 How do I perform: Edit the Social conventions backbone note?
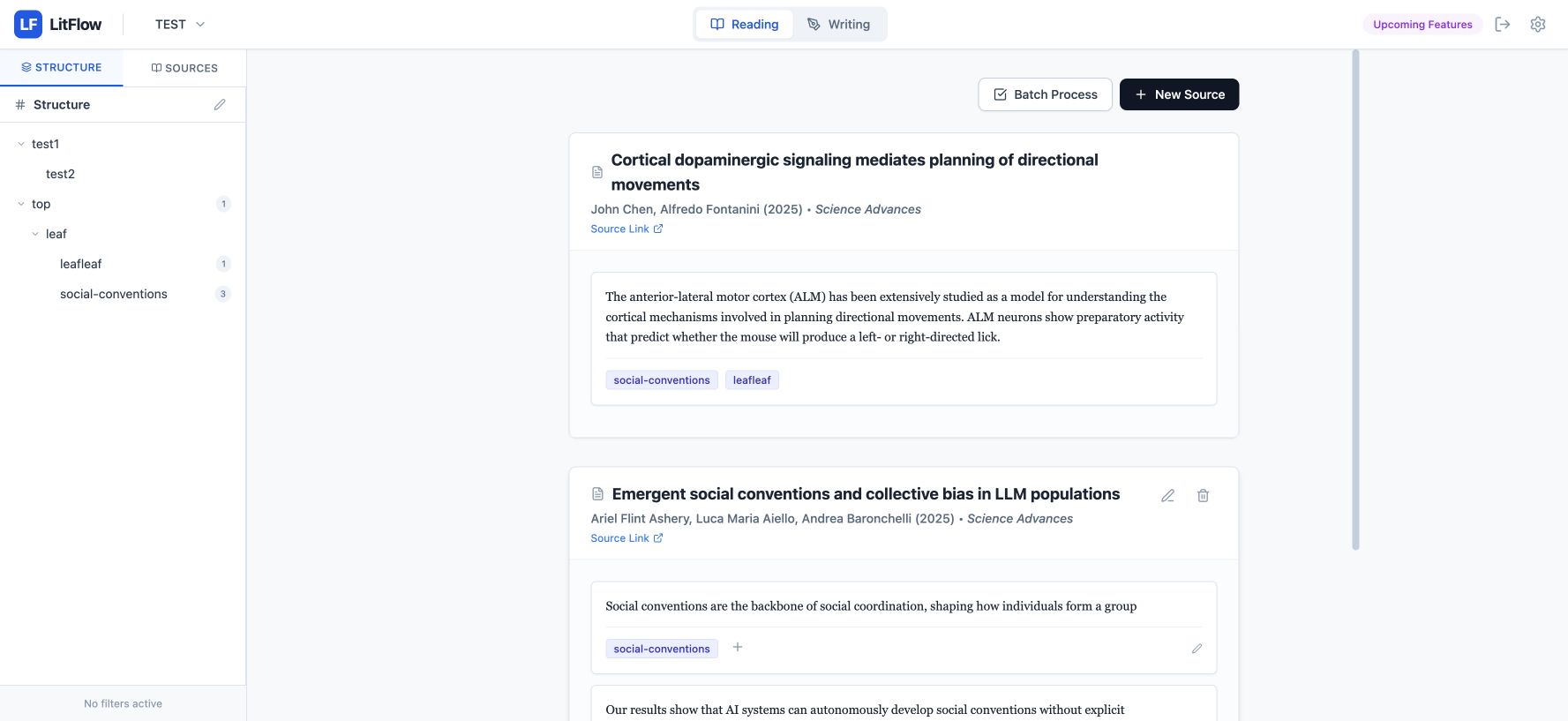point(1197,649)
